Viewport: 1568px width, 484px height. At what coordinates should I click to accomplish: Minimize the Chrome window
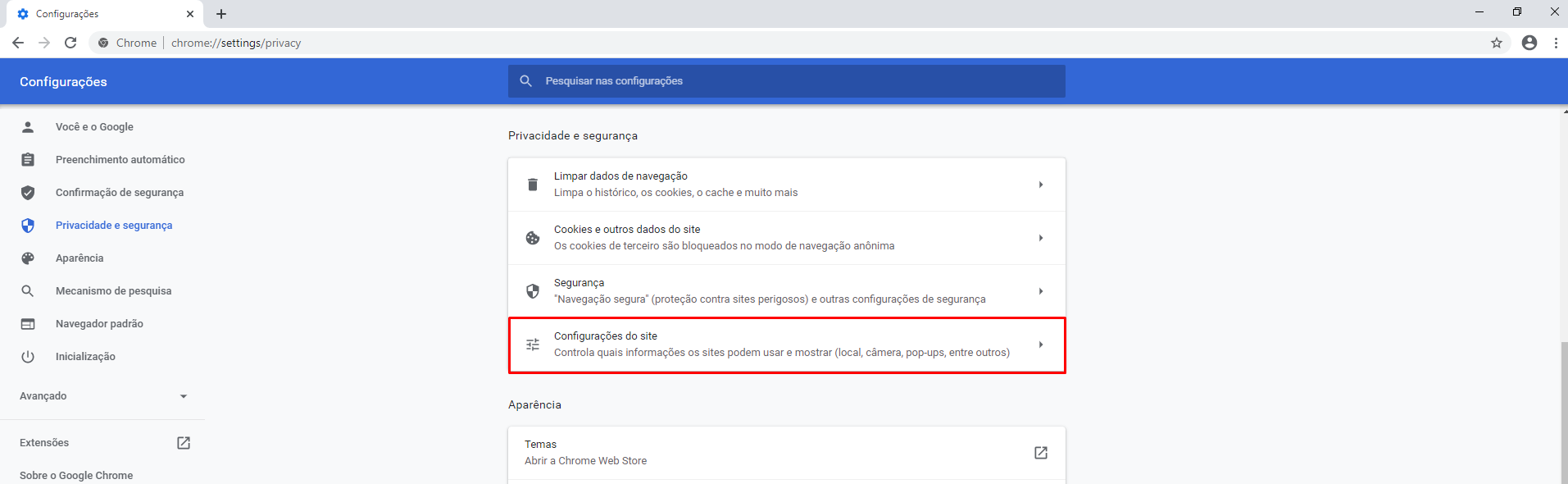tap(1479, 11)
